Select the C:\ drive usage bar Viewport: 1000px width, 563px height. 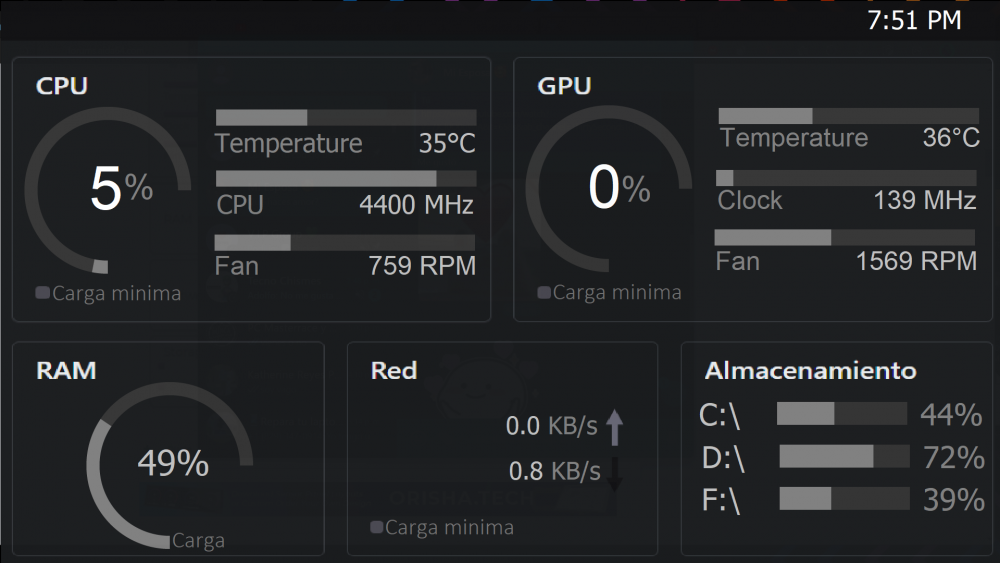click(x=842, y=414)
